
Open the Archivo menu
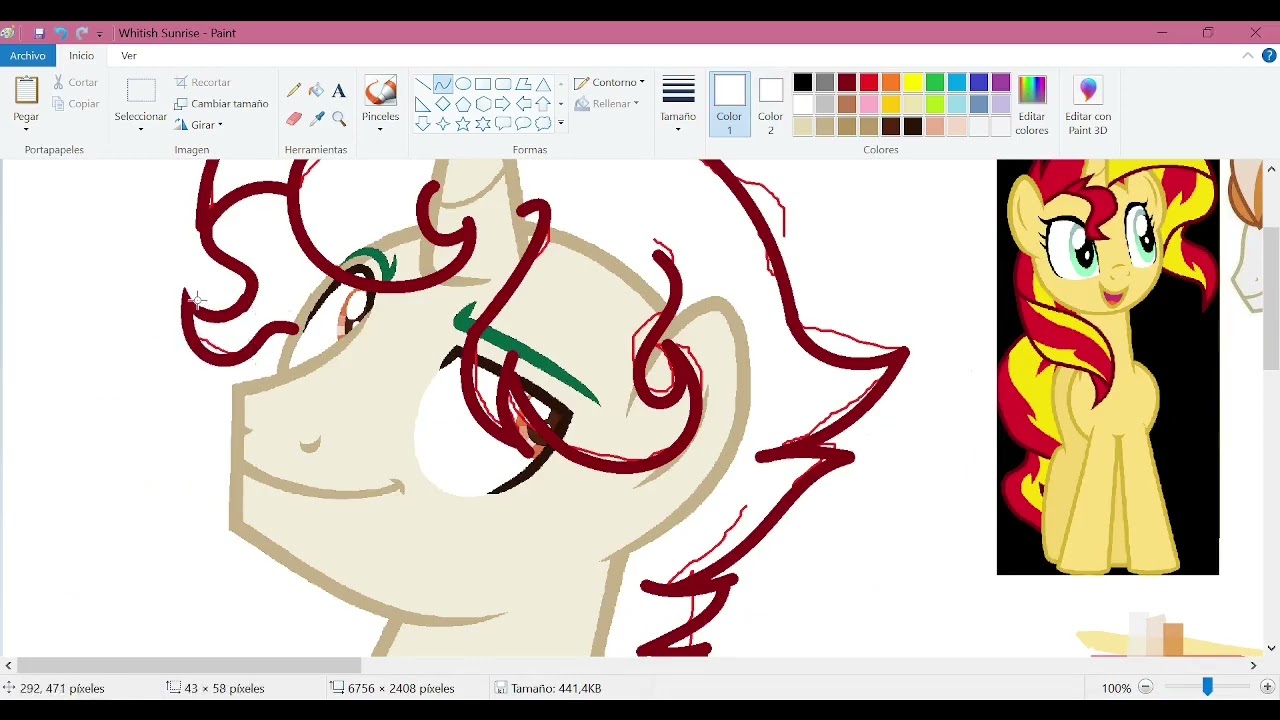tap(28, 56)
